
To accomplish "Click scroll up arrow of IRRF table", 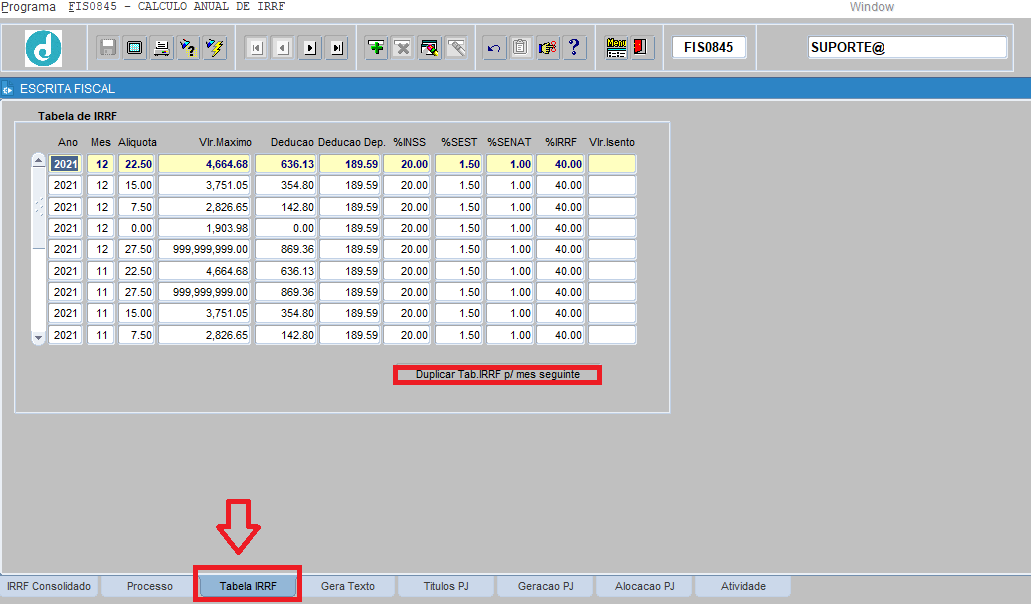I will point(39,161).
